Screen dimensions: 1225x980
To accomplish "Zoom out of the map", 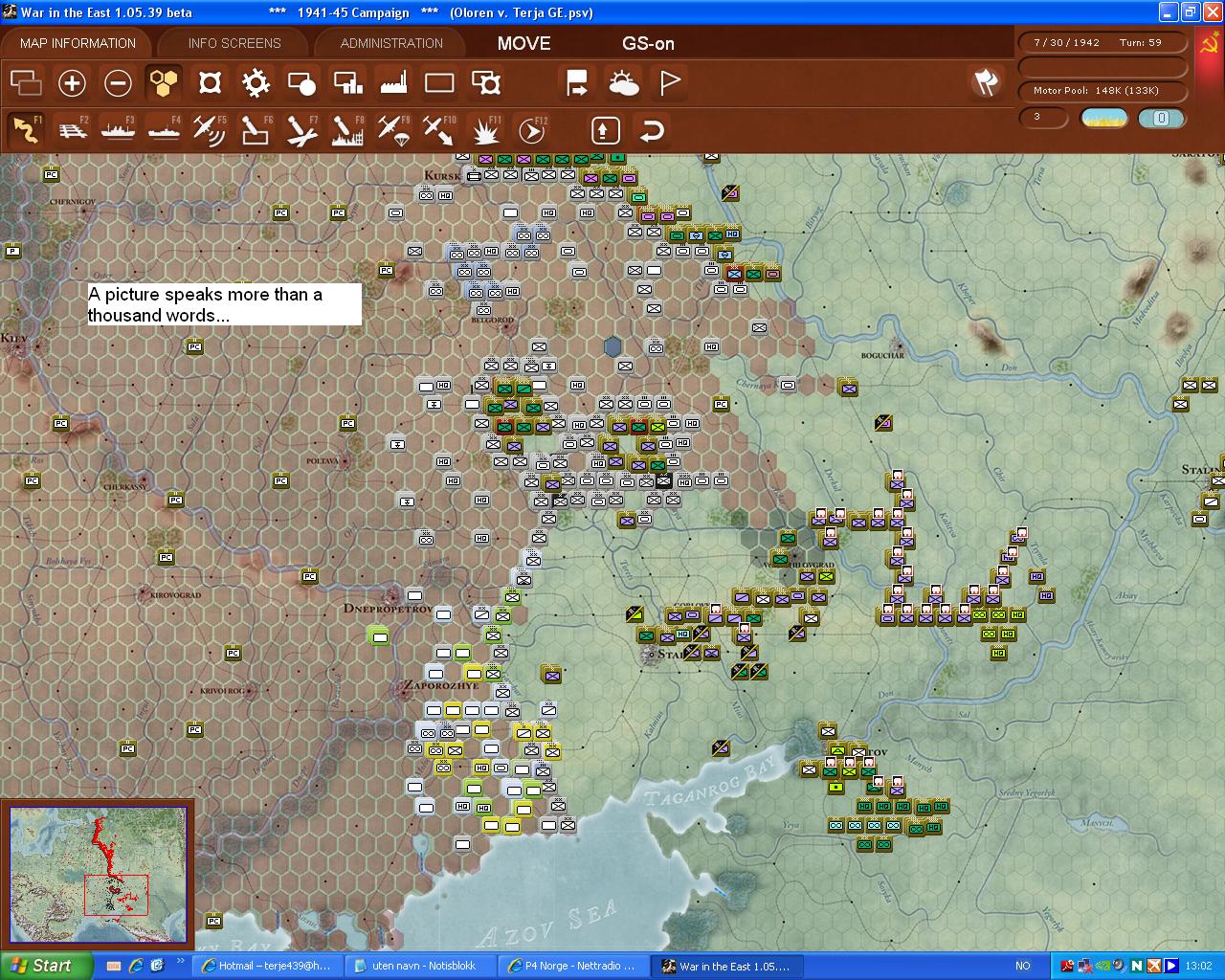I will (x=118, y=83).
